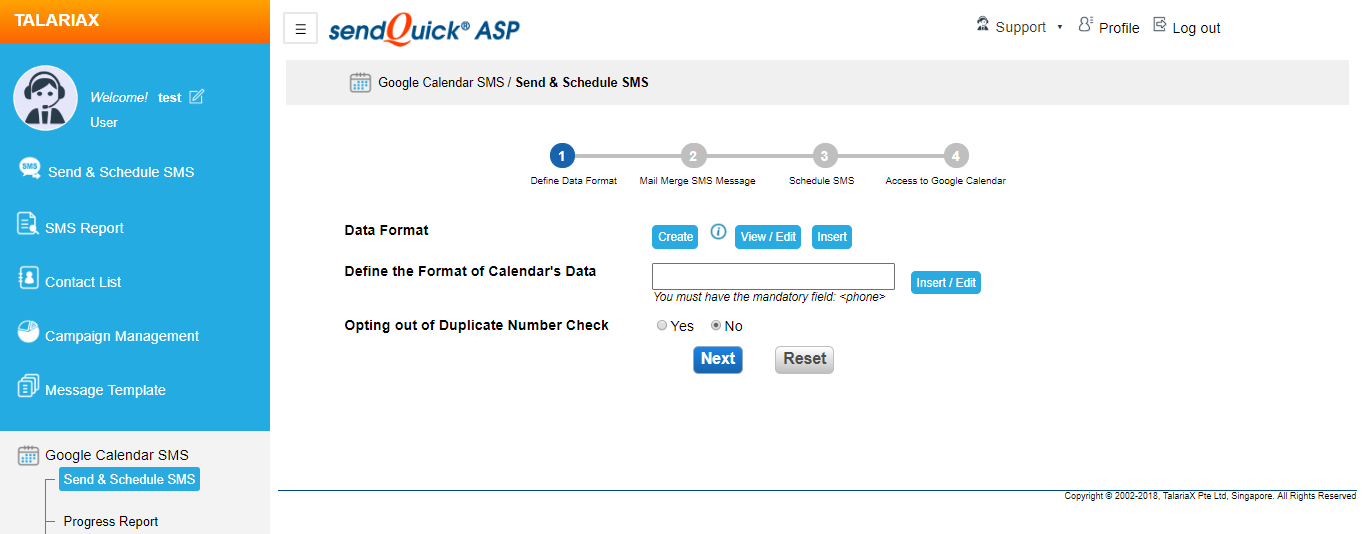Click the Contact List address book icon
1366x534 pixels.
pos(28,278)
